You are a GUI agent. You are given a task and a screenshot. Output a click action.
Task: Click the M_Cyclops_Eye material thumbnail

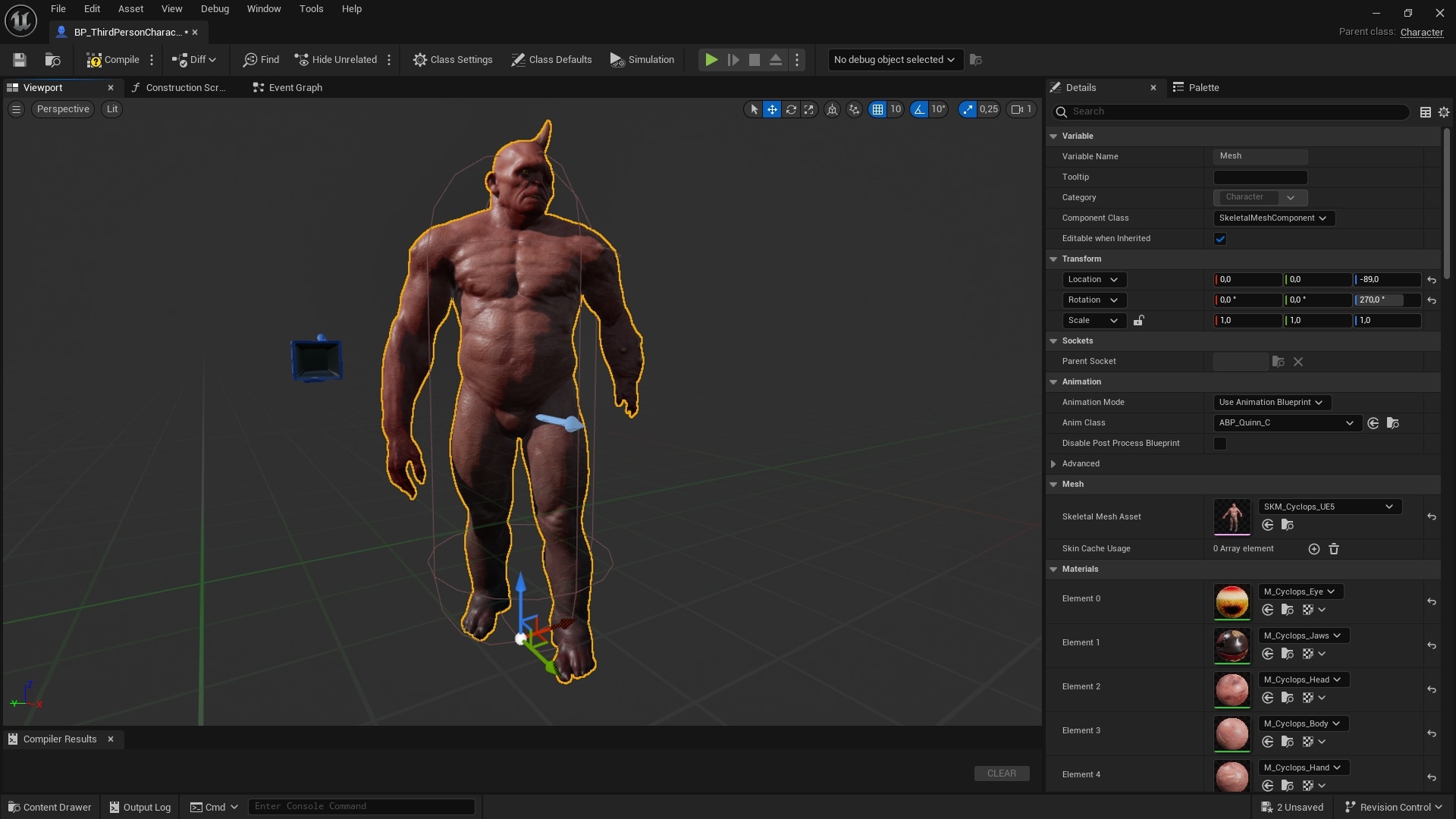point(1232,601)
